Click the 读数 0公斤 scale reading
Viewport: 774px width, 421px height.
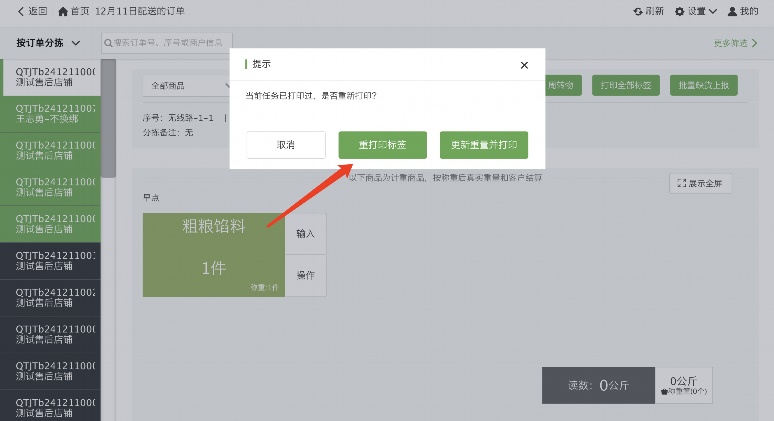(598, 385)
